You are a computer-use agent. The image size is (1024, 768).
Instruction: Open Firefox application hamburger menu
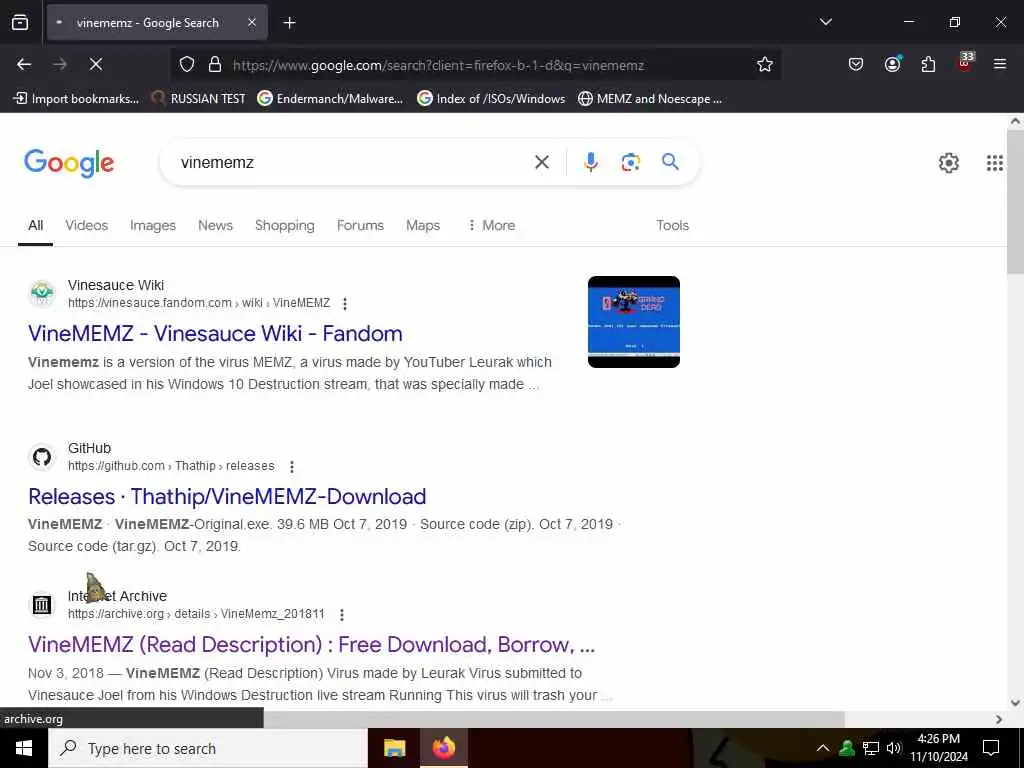pyautogui.click(x=999, y=64)
